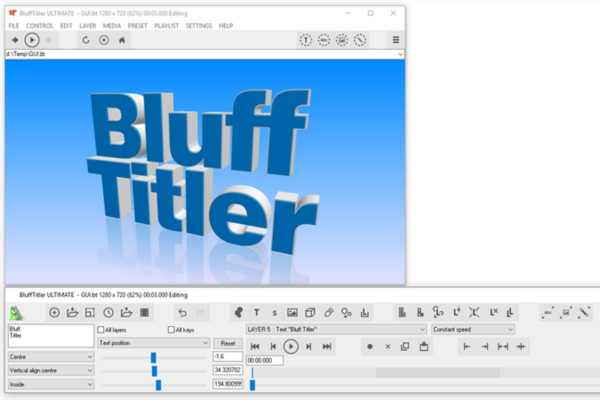Click the small S scroller layer icon
This screenshot has width=600, height=400.
click(274, 313)
